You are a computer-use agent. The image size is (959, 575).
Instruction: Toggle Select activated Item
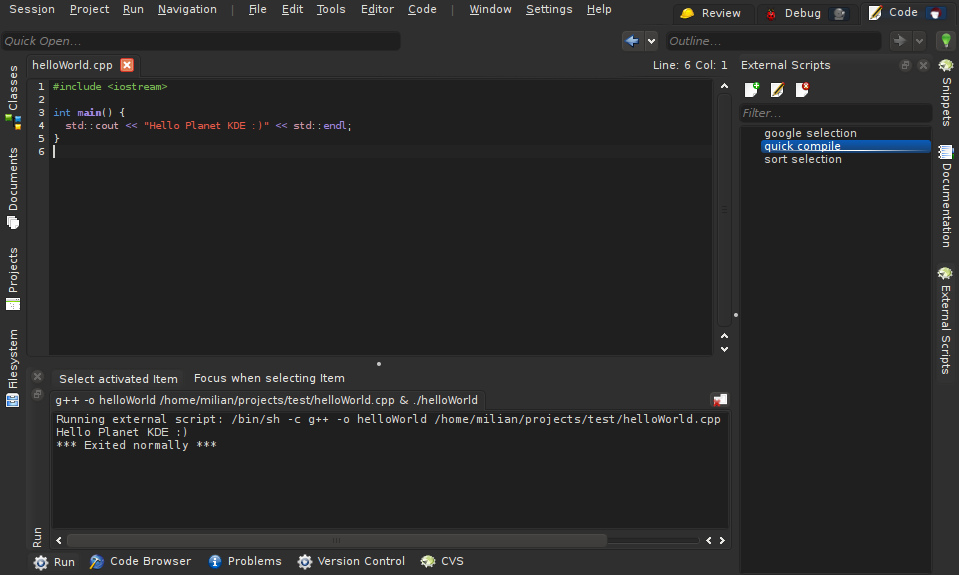tap(118, 379)
